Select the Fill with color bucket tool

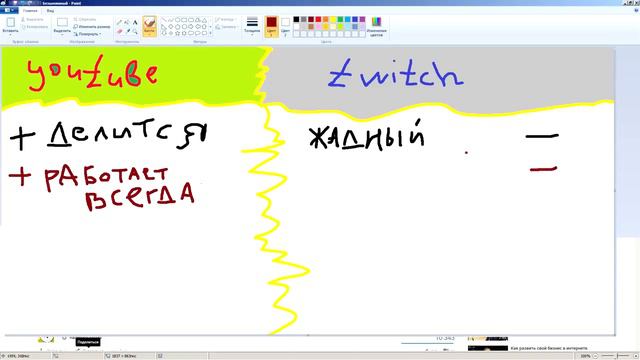coord(127,22)
